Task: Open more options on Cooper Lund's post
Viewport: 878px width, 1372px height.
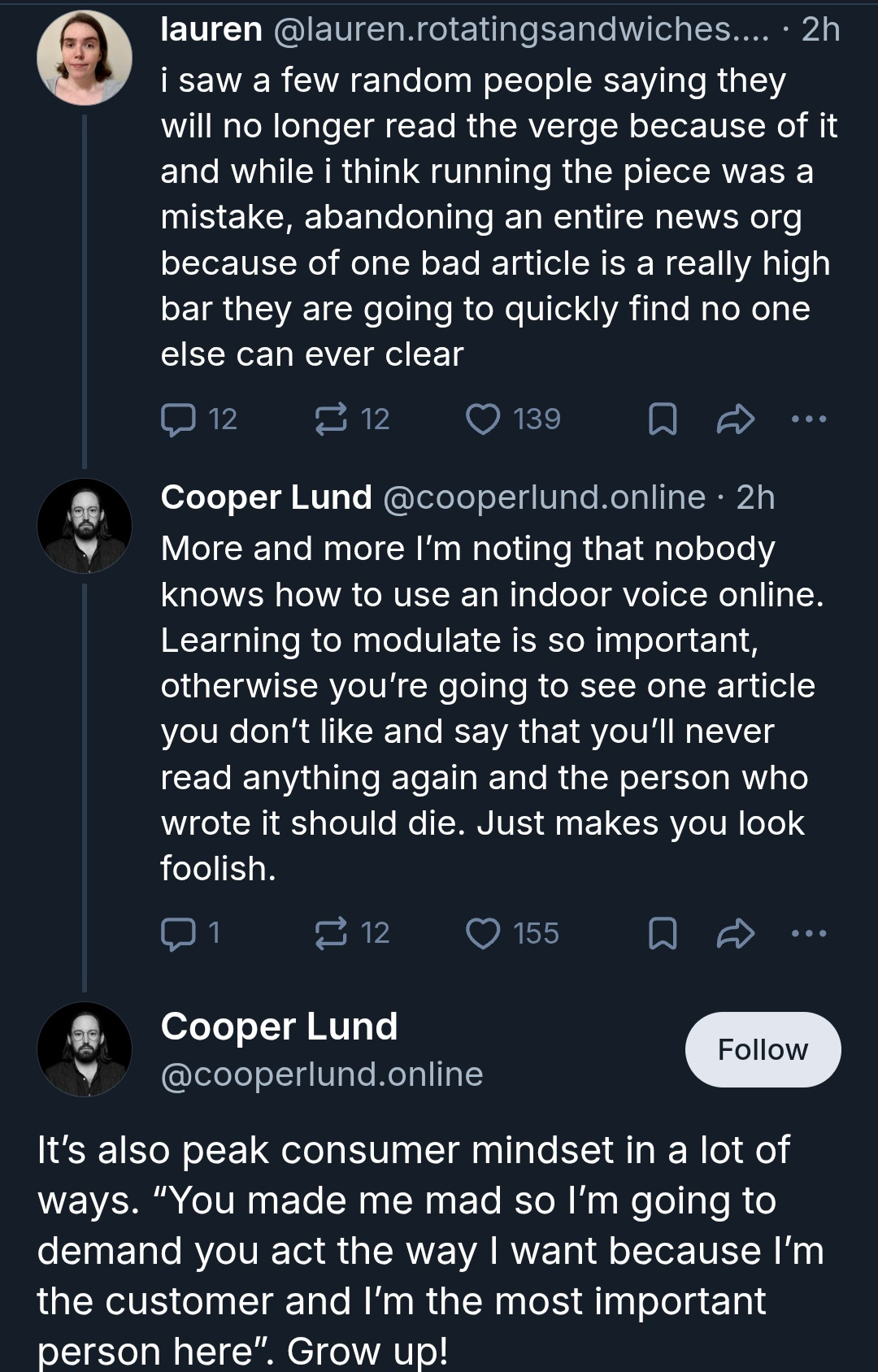Action: coord(809,933)
